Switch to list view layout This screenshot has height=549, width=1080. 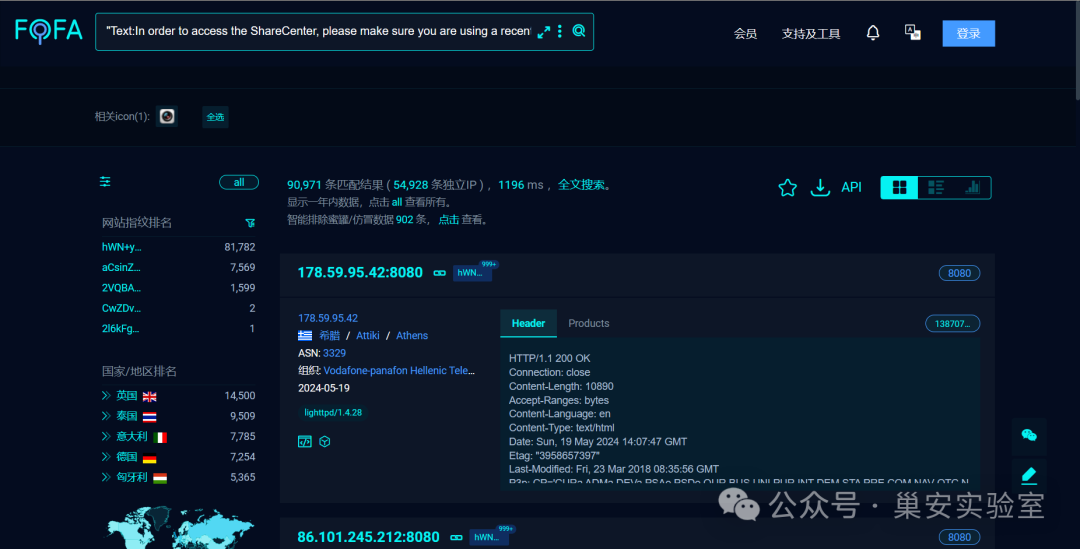[x=935, y=187]
